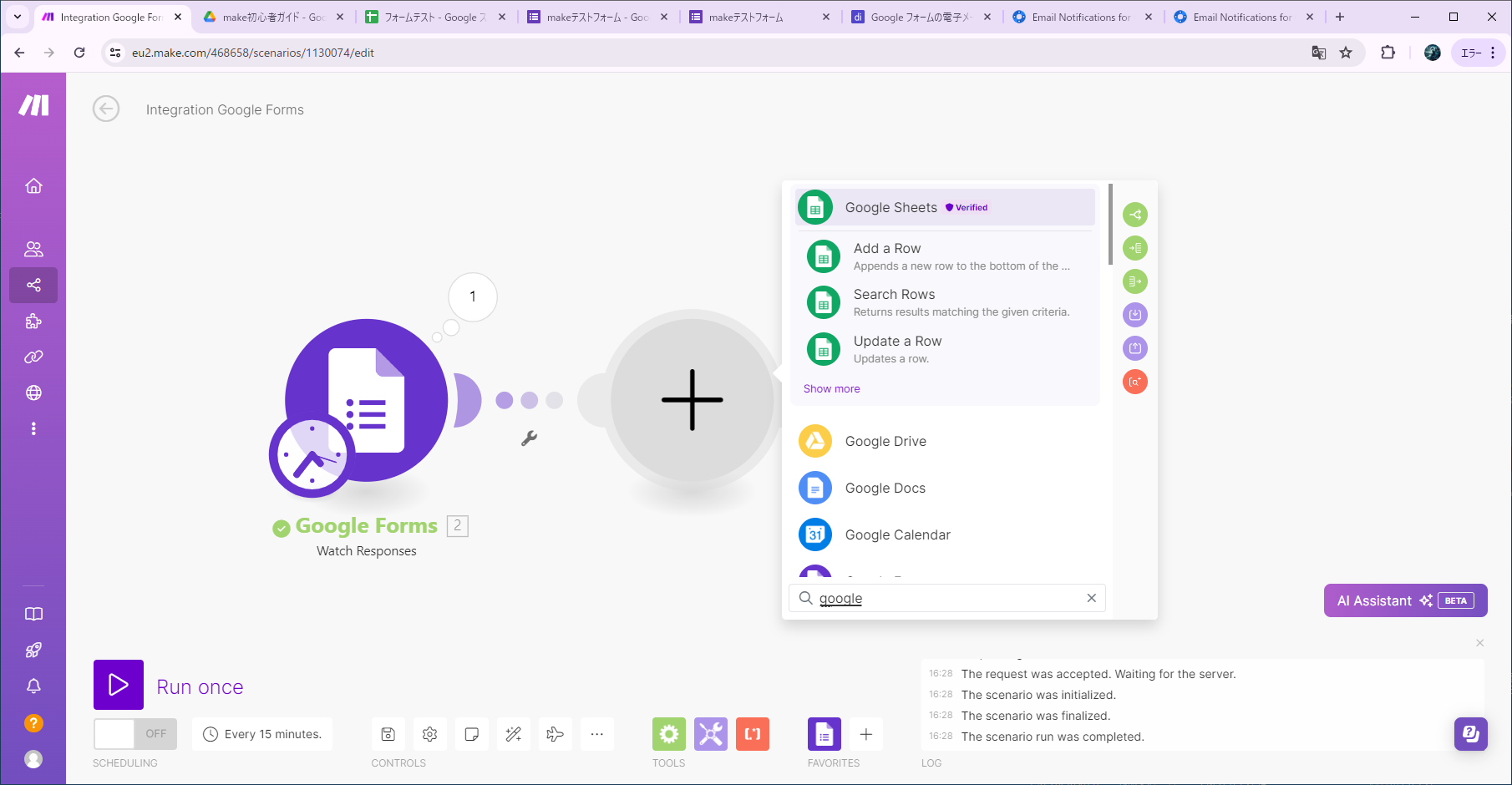Viewport: 1512px width, 785px height.
Task: Open more controls three dots menu
Action: 596,734
